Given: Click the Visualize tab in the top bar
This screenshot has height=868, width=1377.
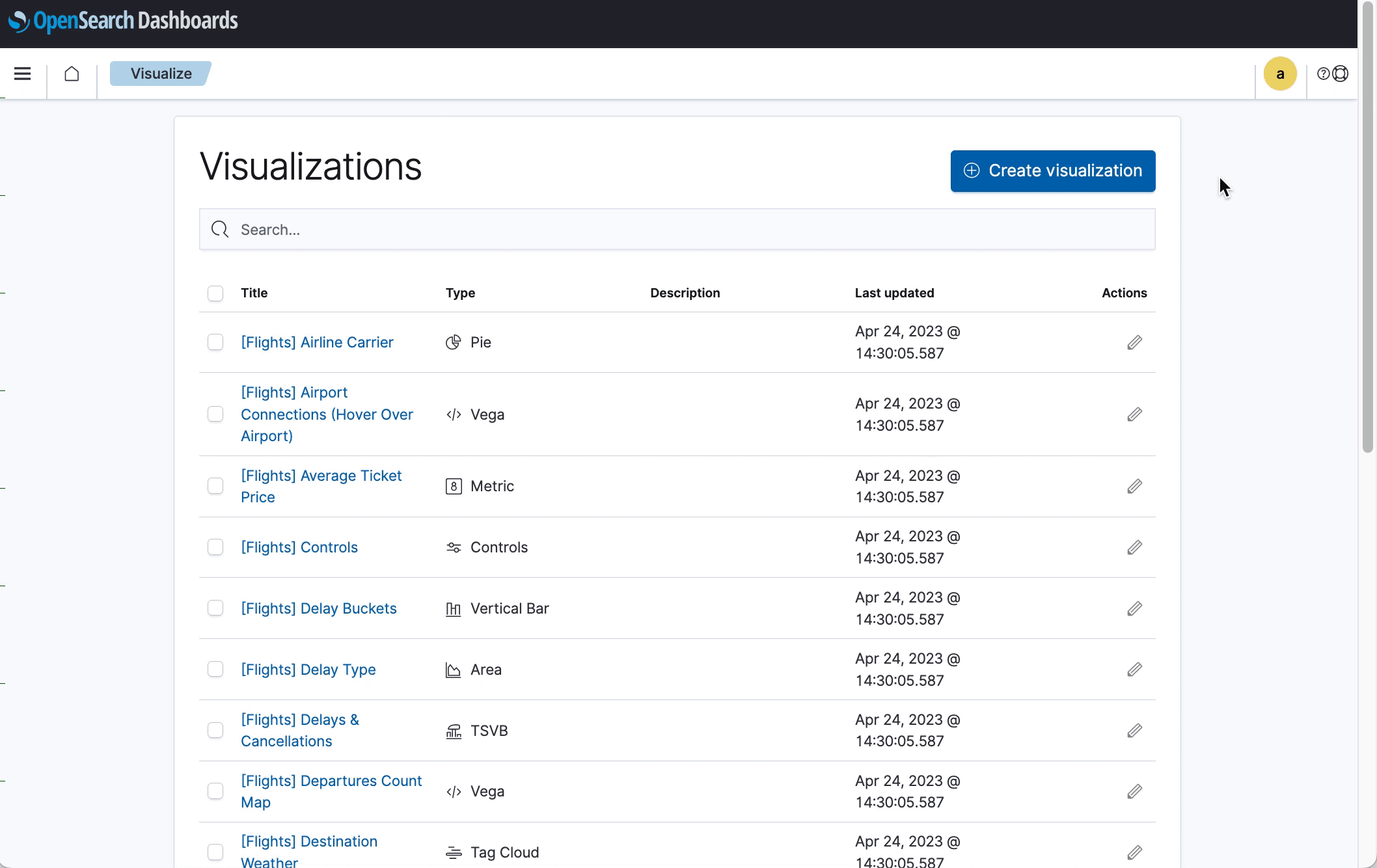Looking at the screenshot, I should pyautogui.click(x=161, y=73).
